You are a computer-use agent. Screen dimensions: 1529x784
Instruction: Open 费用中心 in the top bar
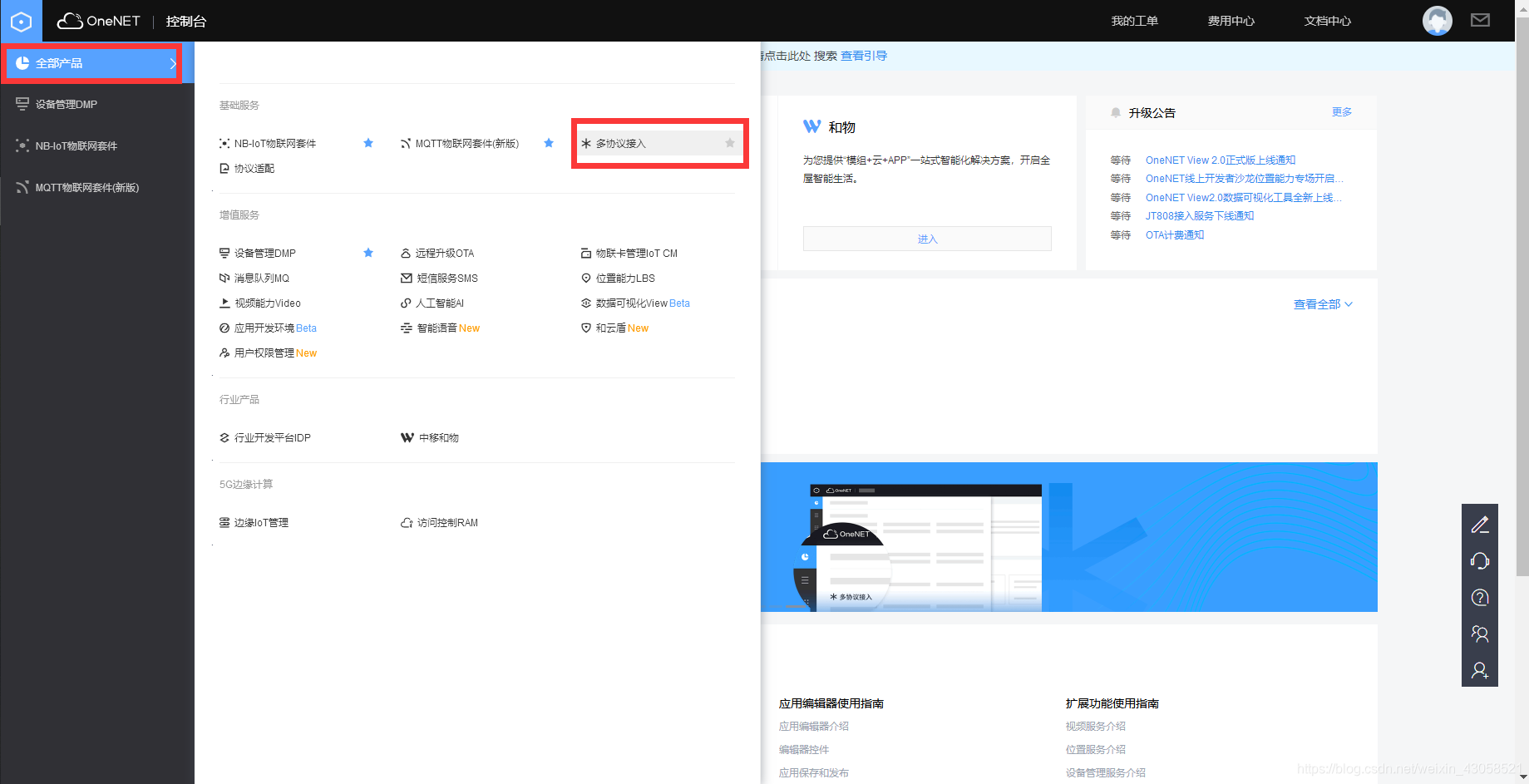coord(1231,21)
